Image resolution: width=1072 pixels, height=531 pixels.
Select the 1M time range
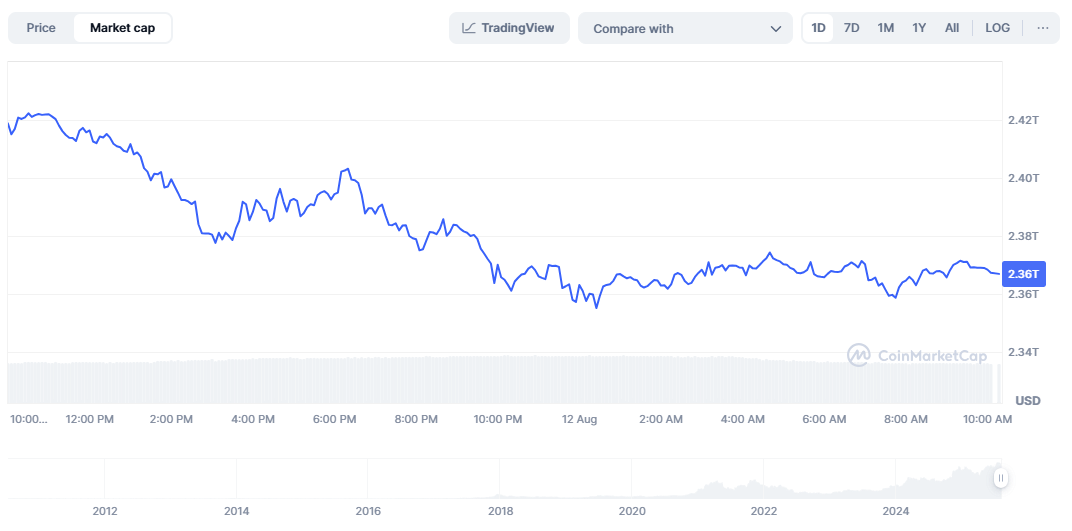click(x=885, y=28)
